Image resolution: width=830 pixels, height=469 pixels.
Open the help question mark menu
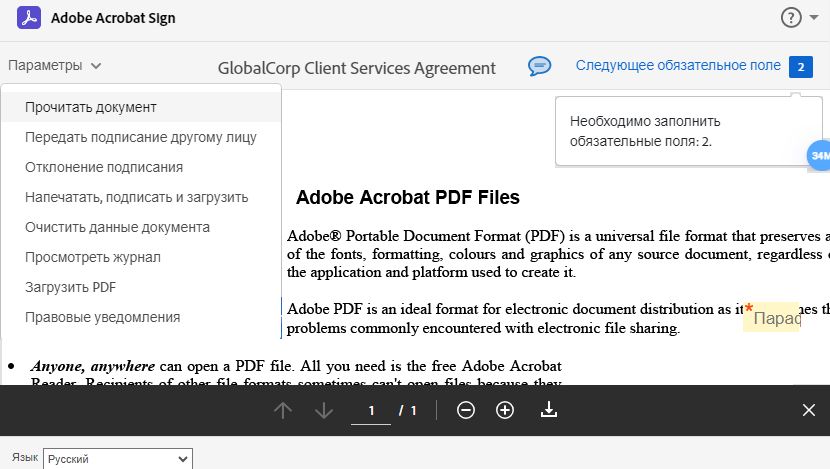coord(791,17)
